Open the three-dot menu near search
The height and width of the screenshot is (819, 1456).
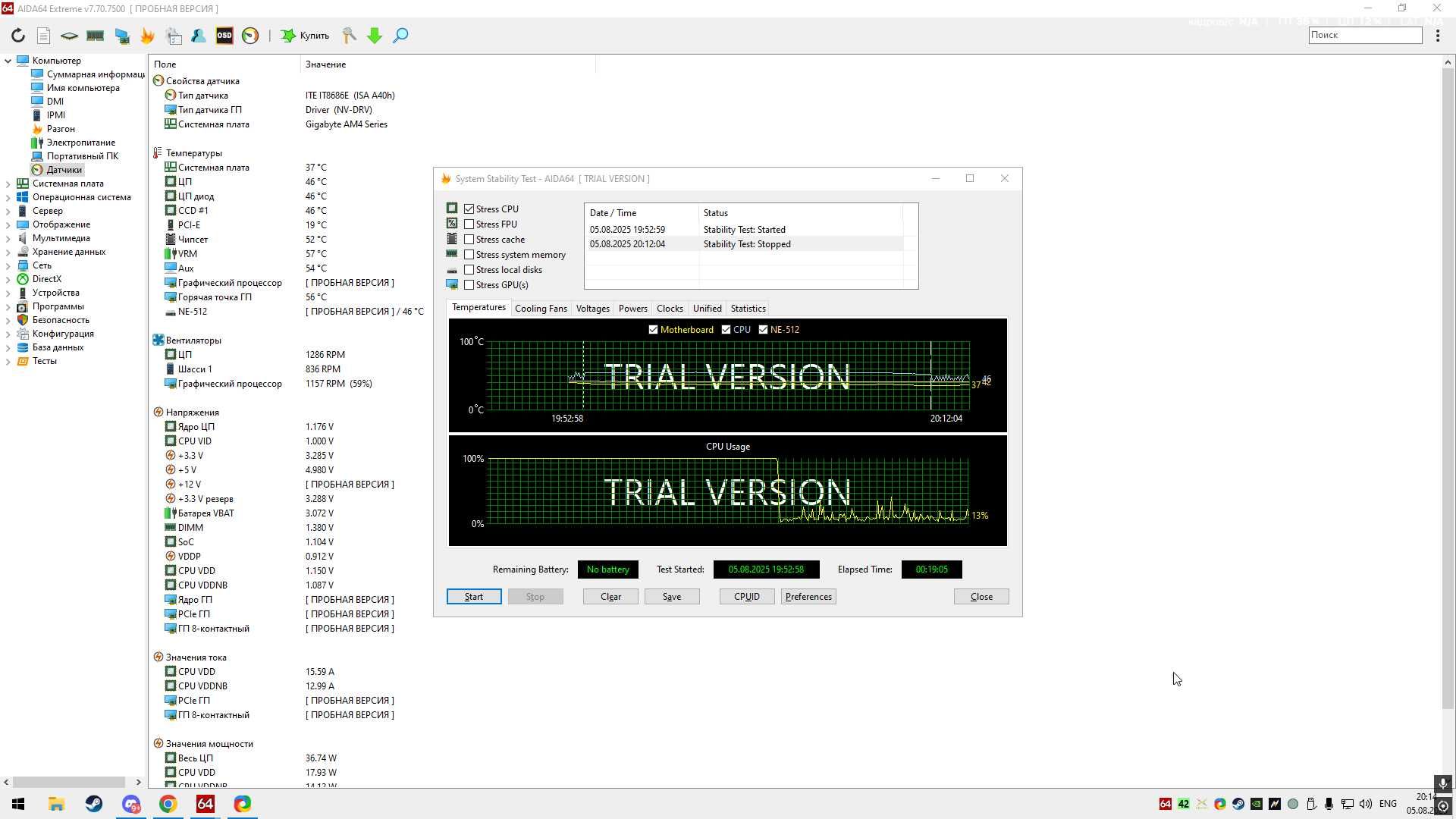(1438, 36)
